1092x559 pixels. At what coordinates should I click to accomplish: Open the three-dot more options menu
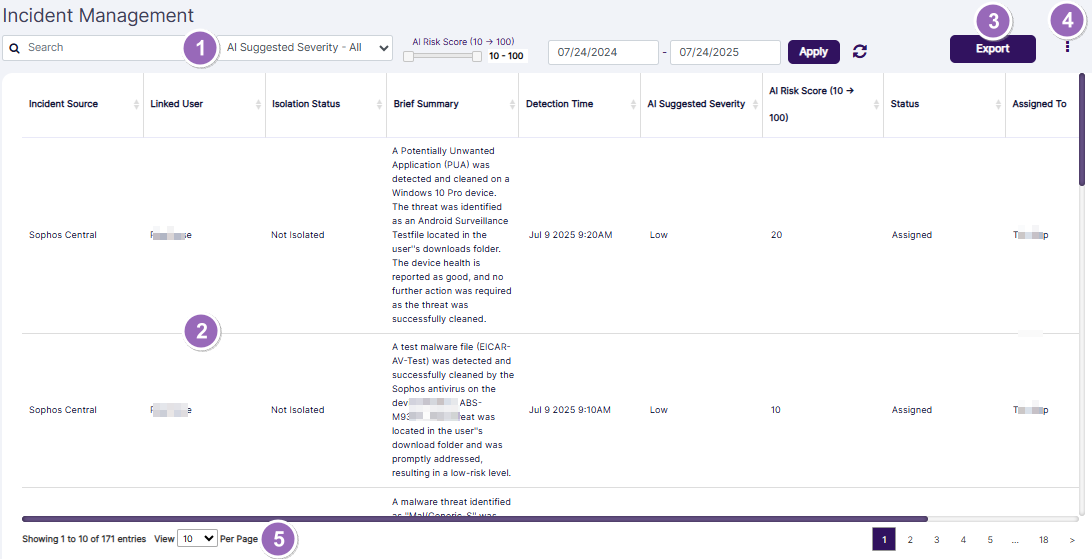(x=1067, y=47)
